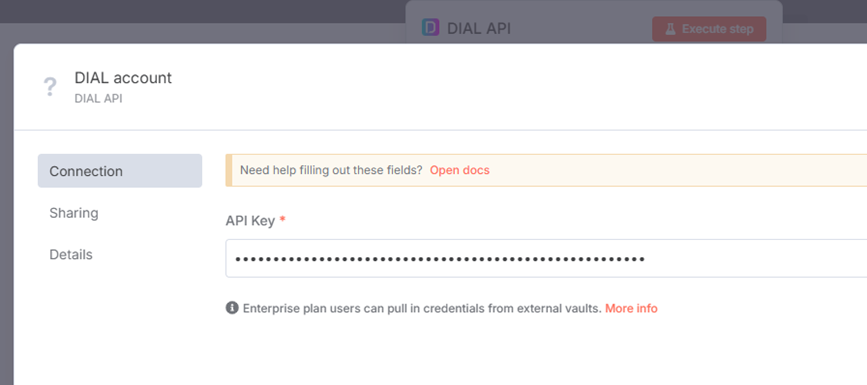Click the DIAL API purple logo icon
The image size is (867, 385).
(x=430, y=28)
